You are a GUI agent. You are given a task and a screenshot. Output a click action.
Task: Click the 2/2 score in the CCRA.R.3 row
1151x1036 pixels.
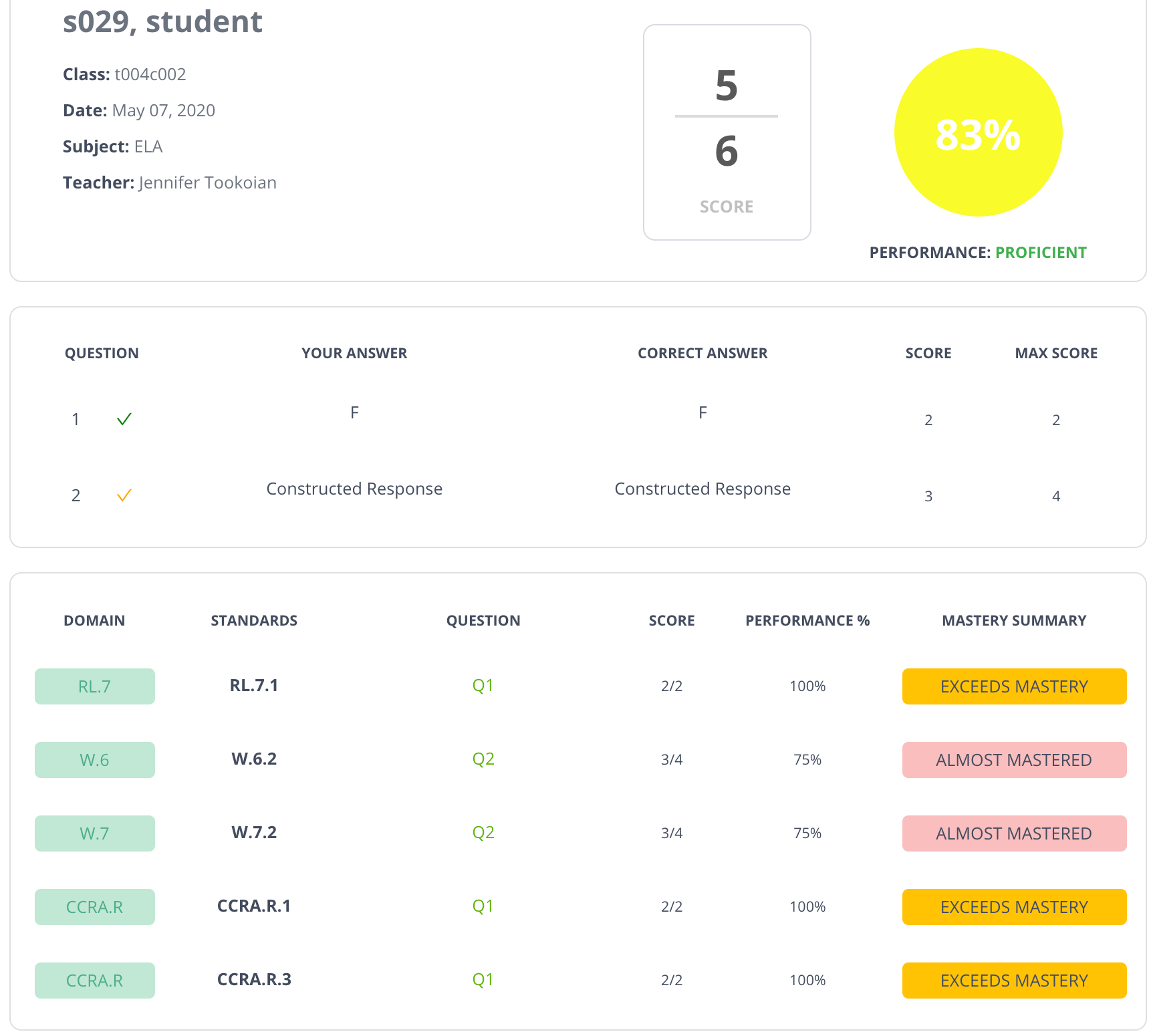[x=672, y=981]
